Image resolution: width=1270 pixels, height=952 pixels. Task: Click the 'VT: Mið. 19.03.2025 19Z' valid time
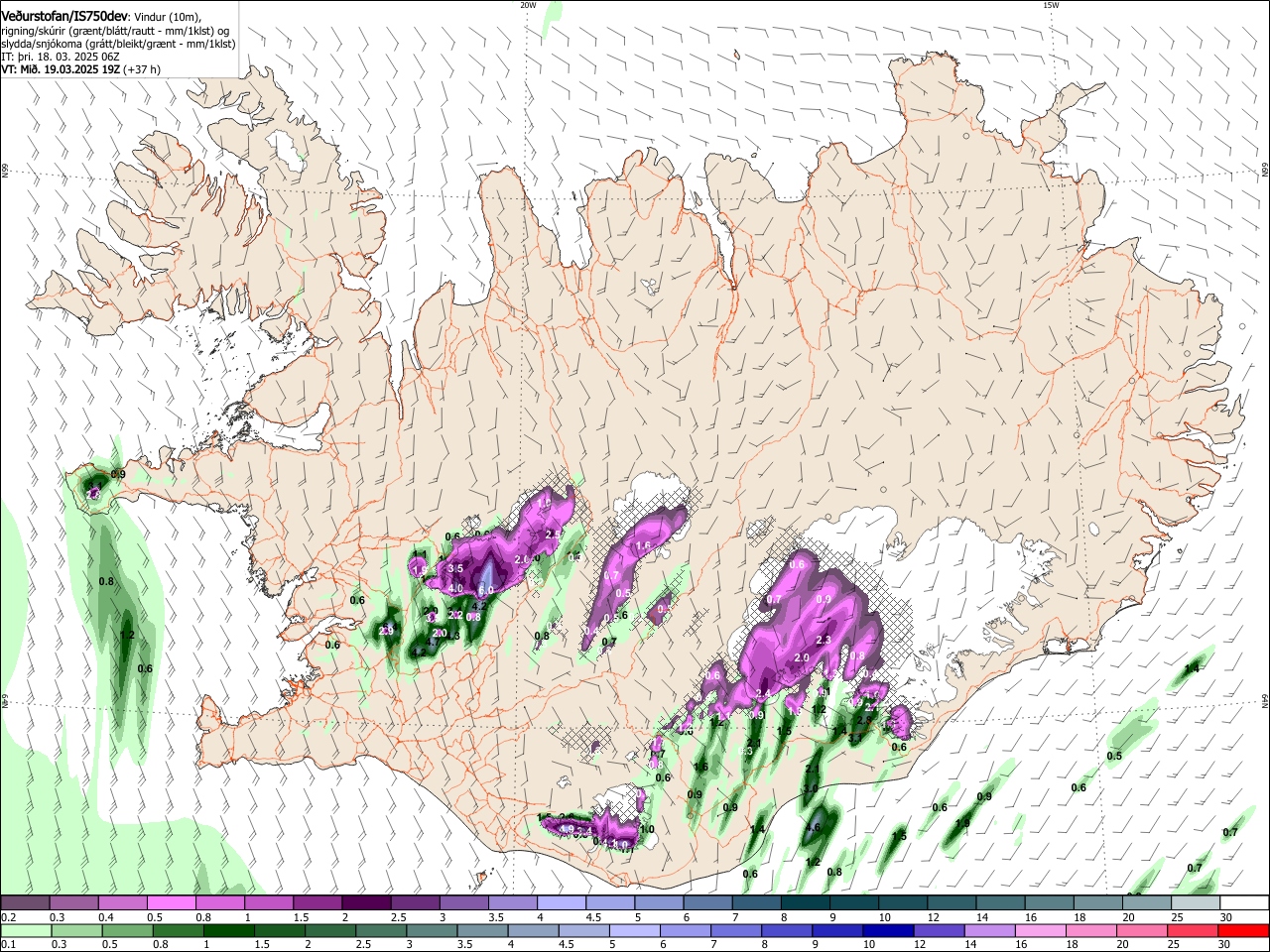click(x=61, y=69)
